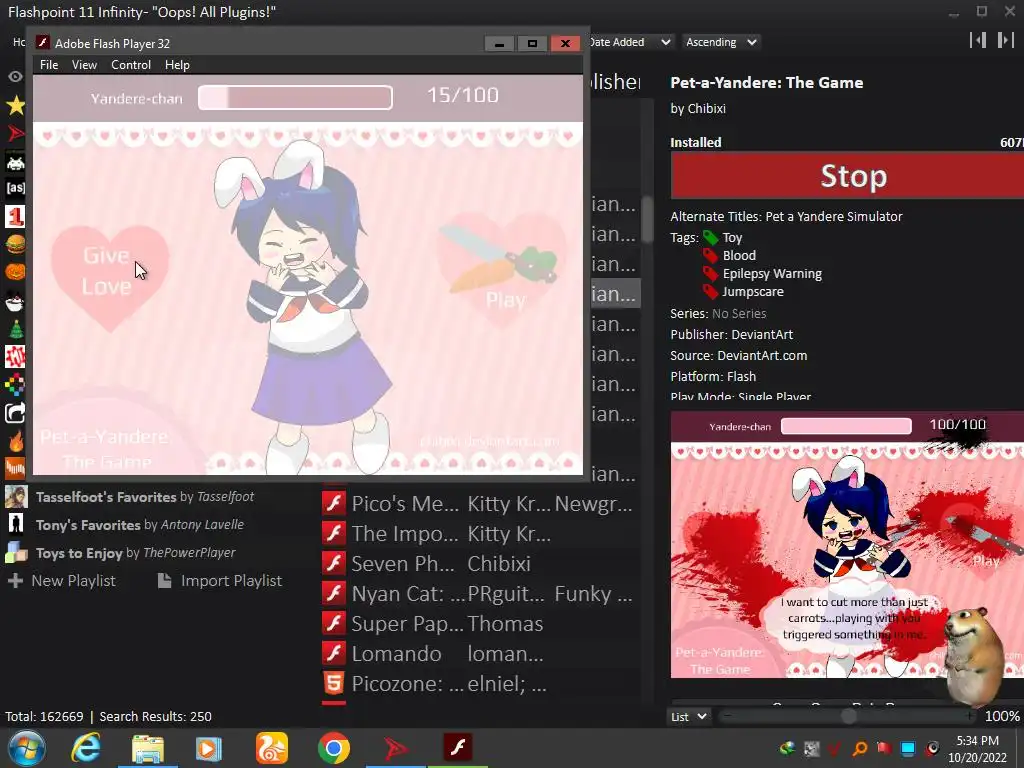Image resolution: width=1024 pixels, height=768 pixels.
Task: Open the Windows Start menu
Action: (27, 748)
